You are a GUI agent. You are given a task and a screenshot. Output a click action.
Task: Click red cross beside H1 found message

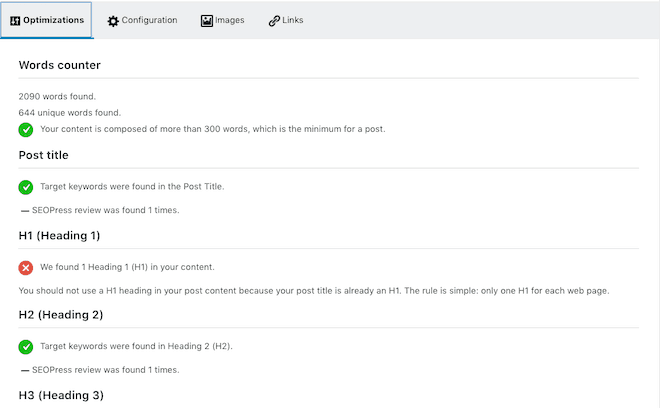(x=26, y=267)
